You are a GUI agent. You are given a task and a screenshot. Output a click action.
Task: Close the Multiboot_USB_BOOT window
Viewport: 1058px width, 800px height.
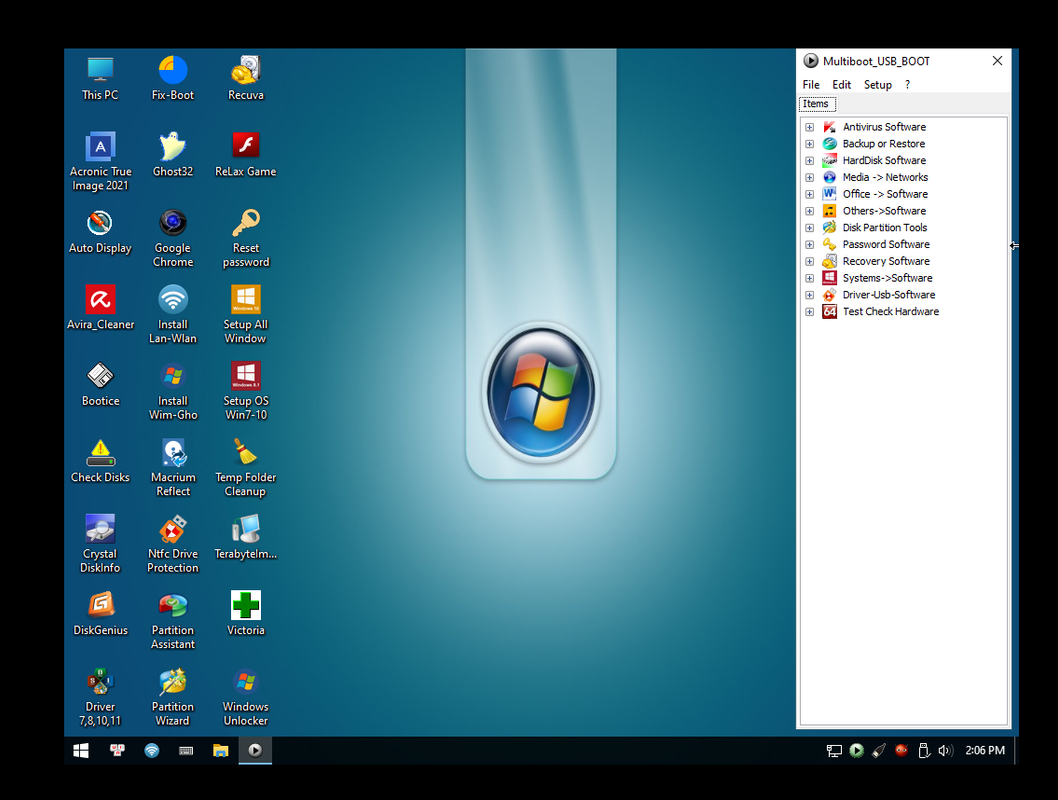(x=997, y=61)
